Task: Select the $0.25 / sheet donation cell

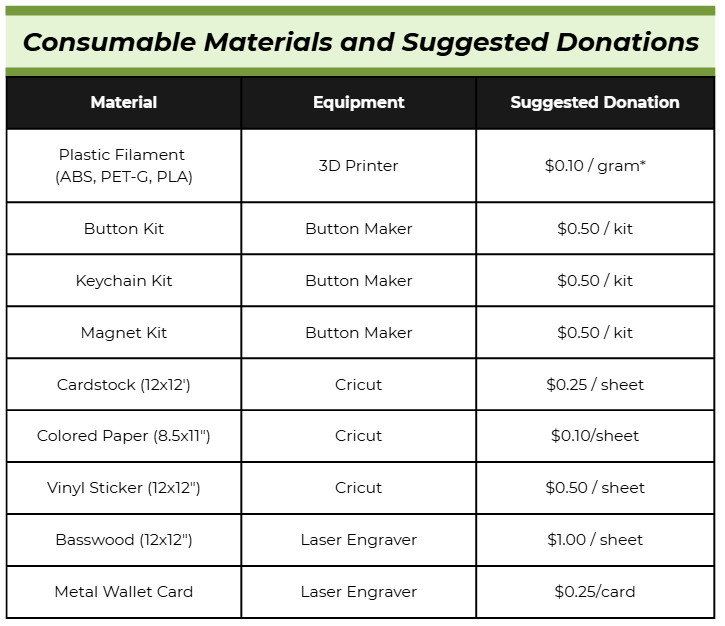Action: [x=595, y=385]
